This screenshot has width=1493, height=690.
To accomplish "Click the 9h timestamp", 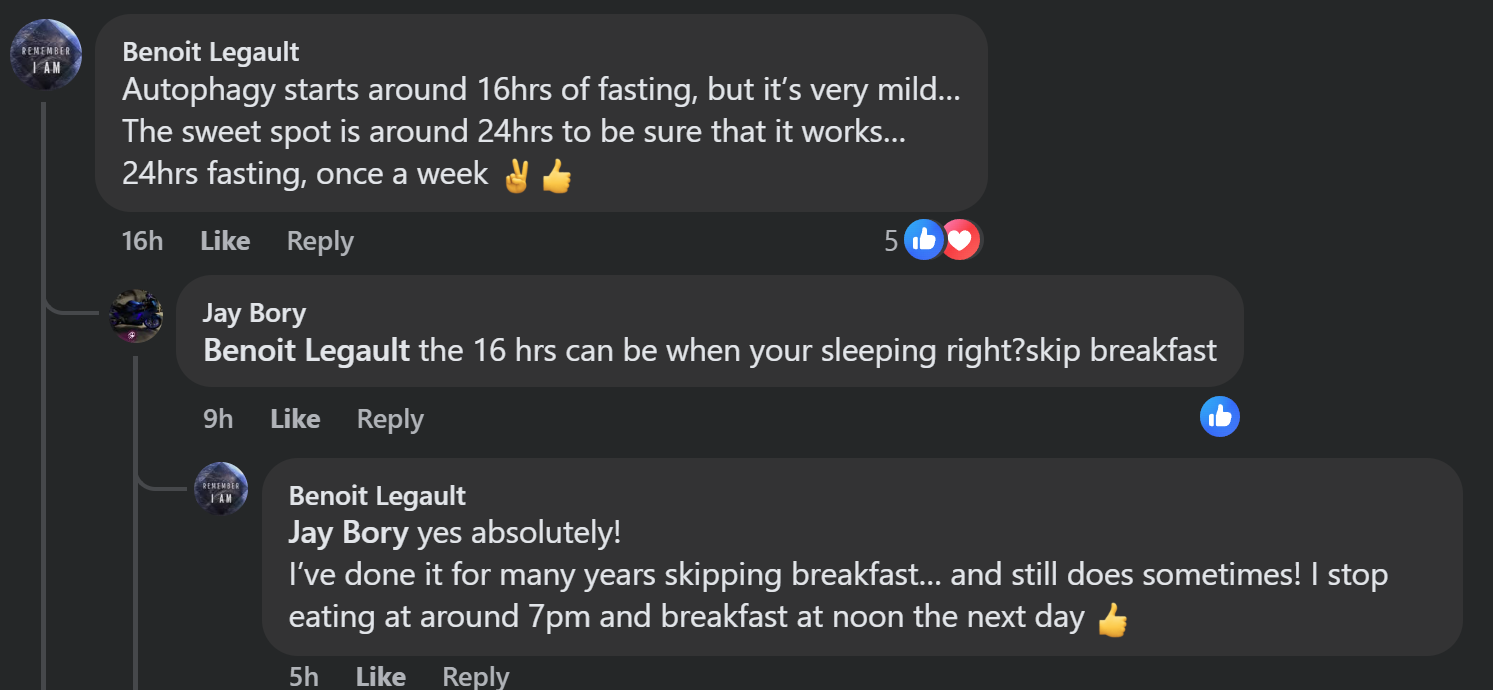I will [218, 419].
